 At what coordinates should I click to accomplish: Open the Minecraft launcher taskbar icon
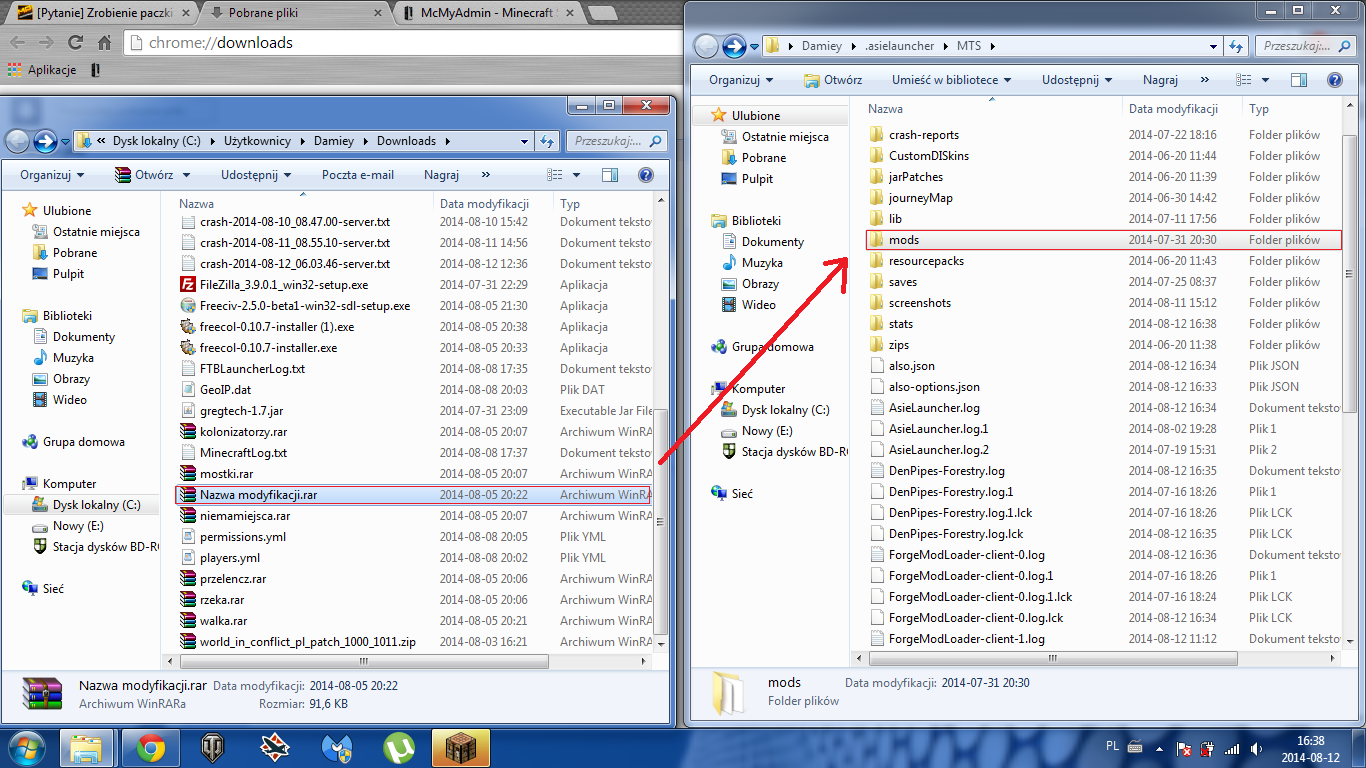[461, 747]
